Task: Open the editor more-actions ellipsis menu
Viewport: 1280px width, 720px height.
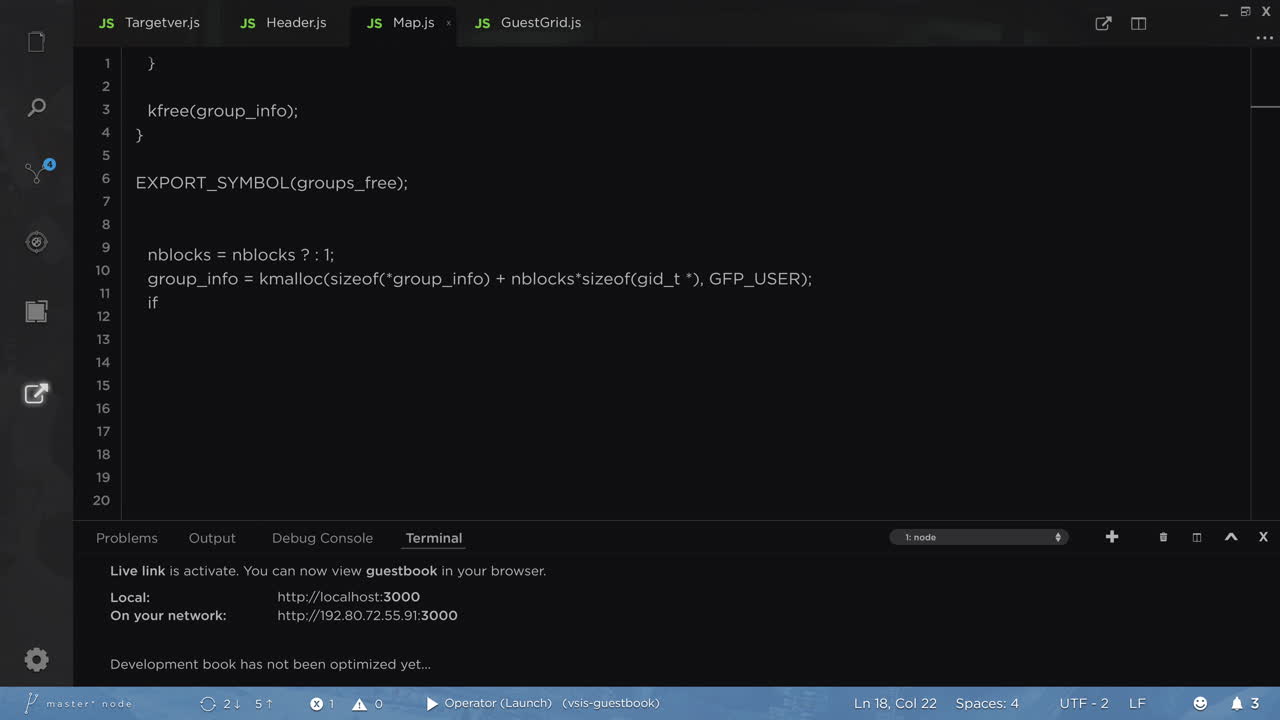Action: click(x=1264, y=37)
